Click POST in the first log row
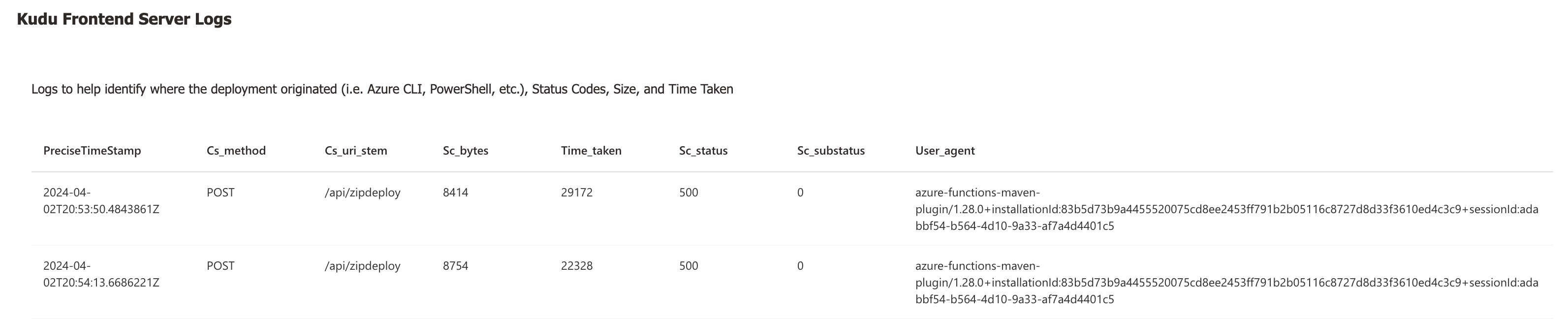Image resolution: width=1568 pixels, height=319 pixels. click(220, 192)
